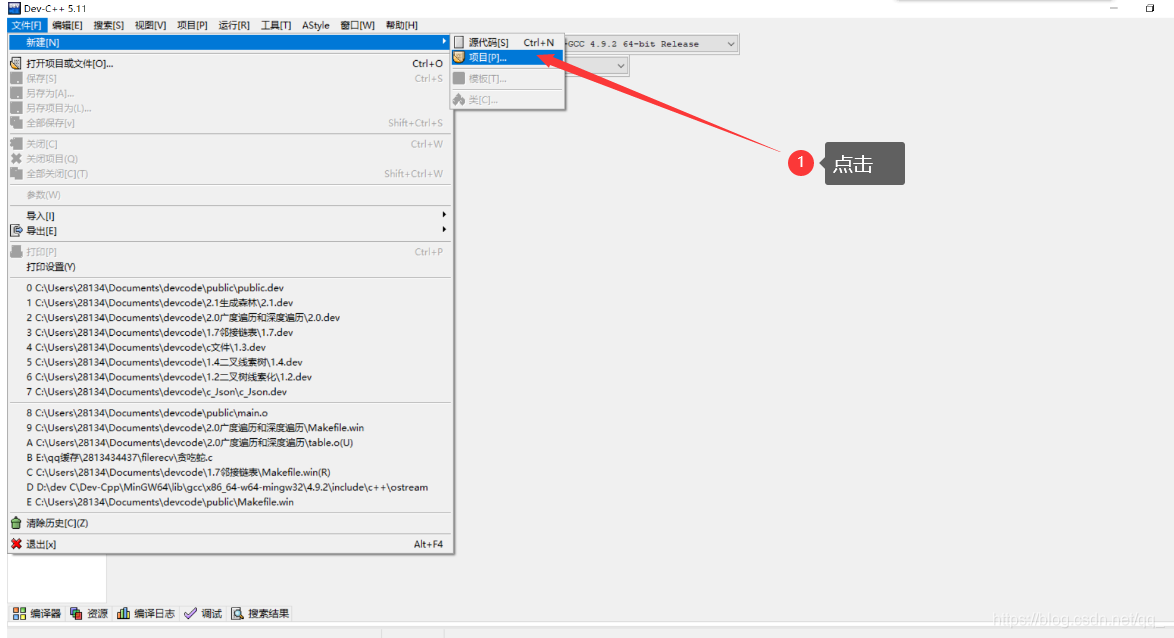The image size is (1174, 638).
Task: Open recent file table.o(U)
Action: pos(229,443)
